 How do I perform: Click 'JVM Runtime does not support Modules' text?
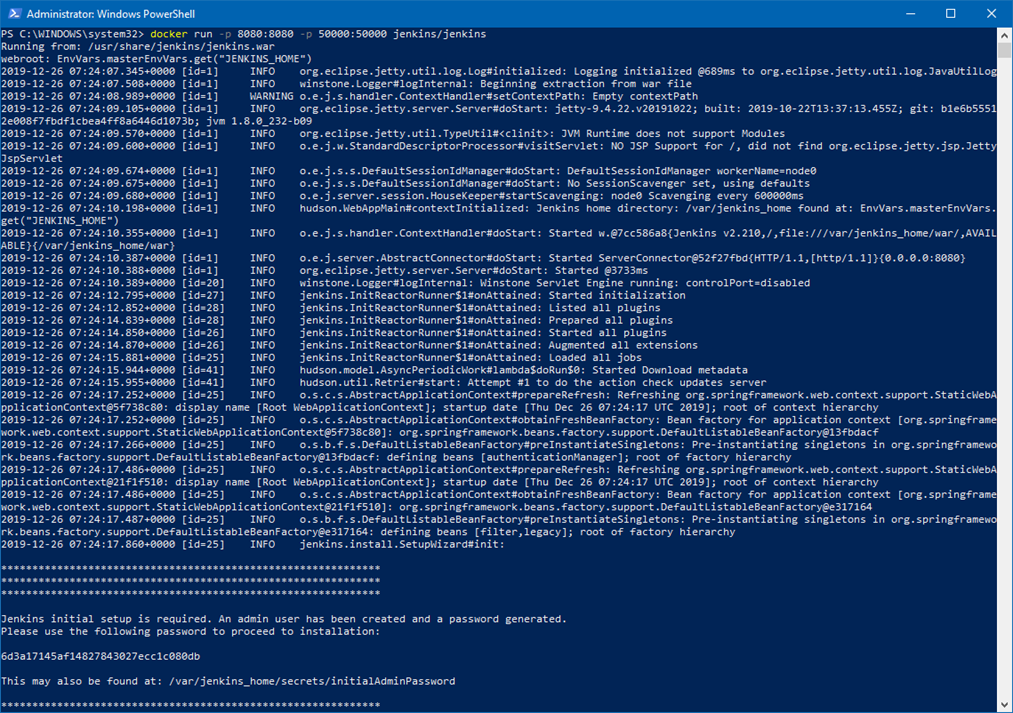(673, 134)
